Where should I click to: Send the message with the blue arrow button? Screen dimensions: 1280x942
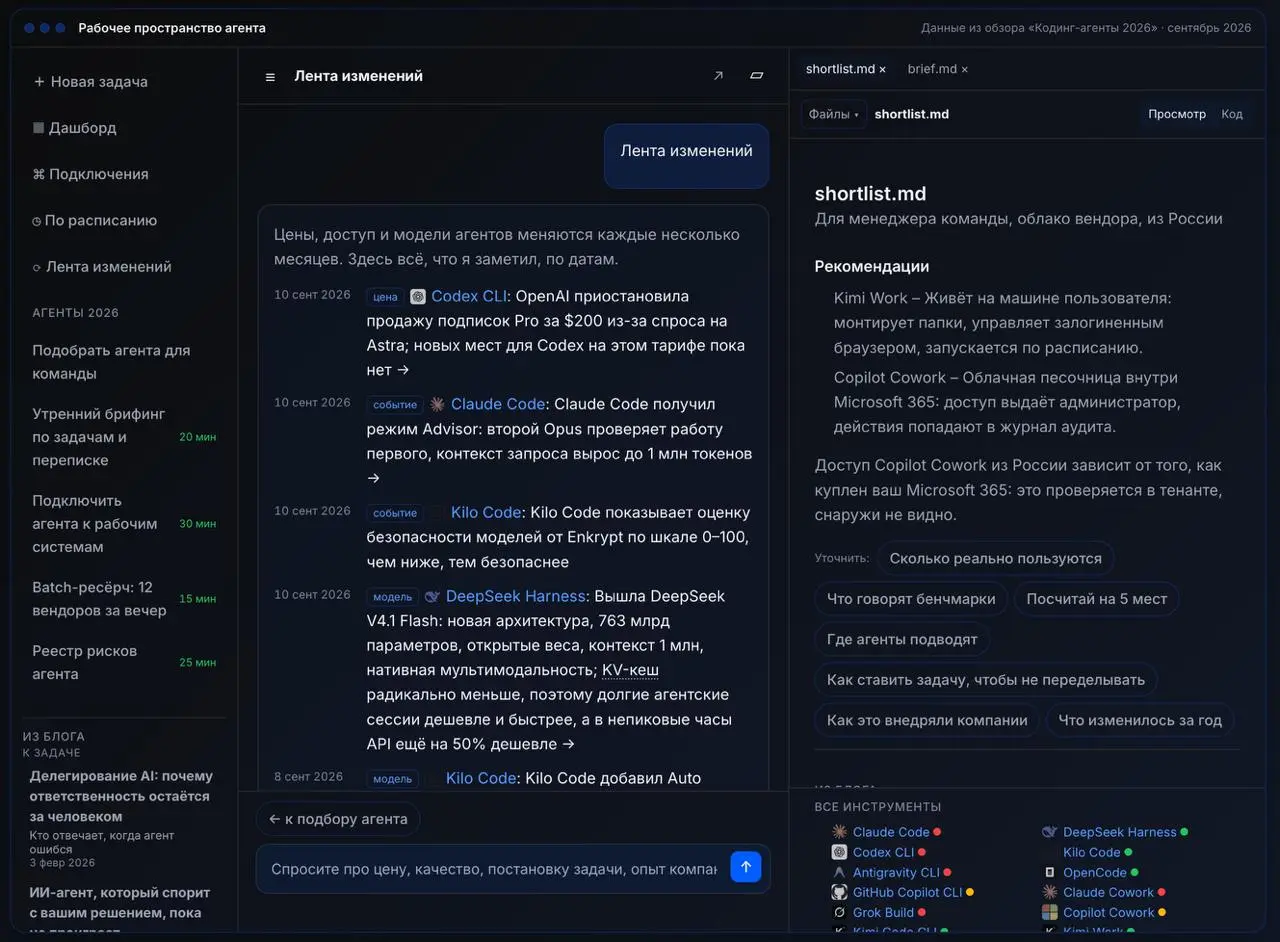(746, 867)
